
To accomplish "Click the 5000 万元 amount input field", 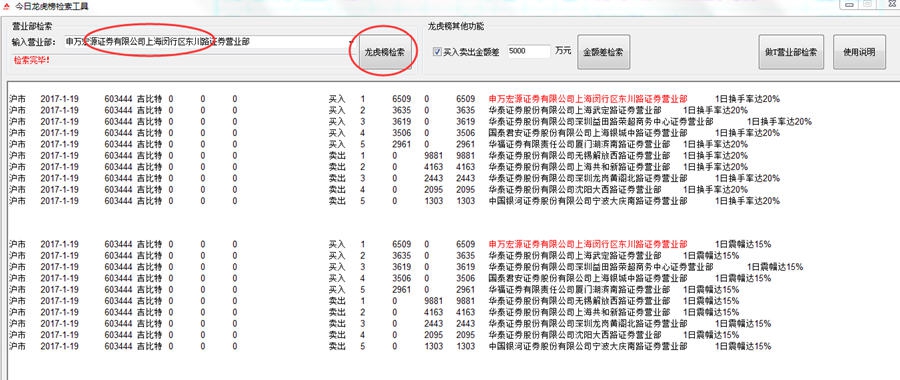I will 529,51.
